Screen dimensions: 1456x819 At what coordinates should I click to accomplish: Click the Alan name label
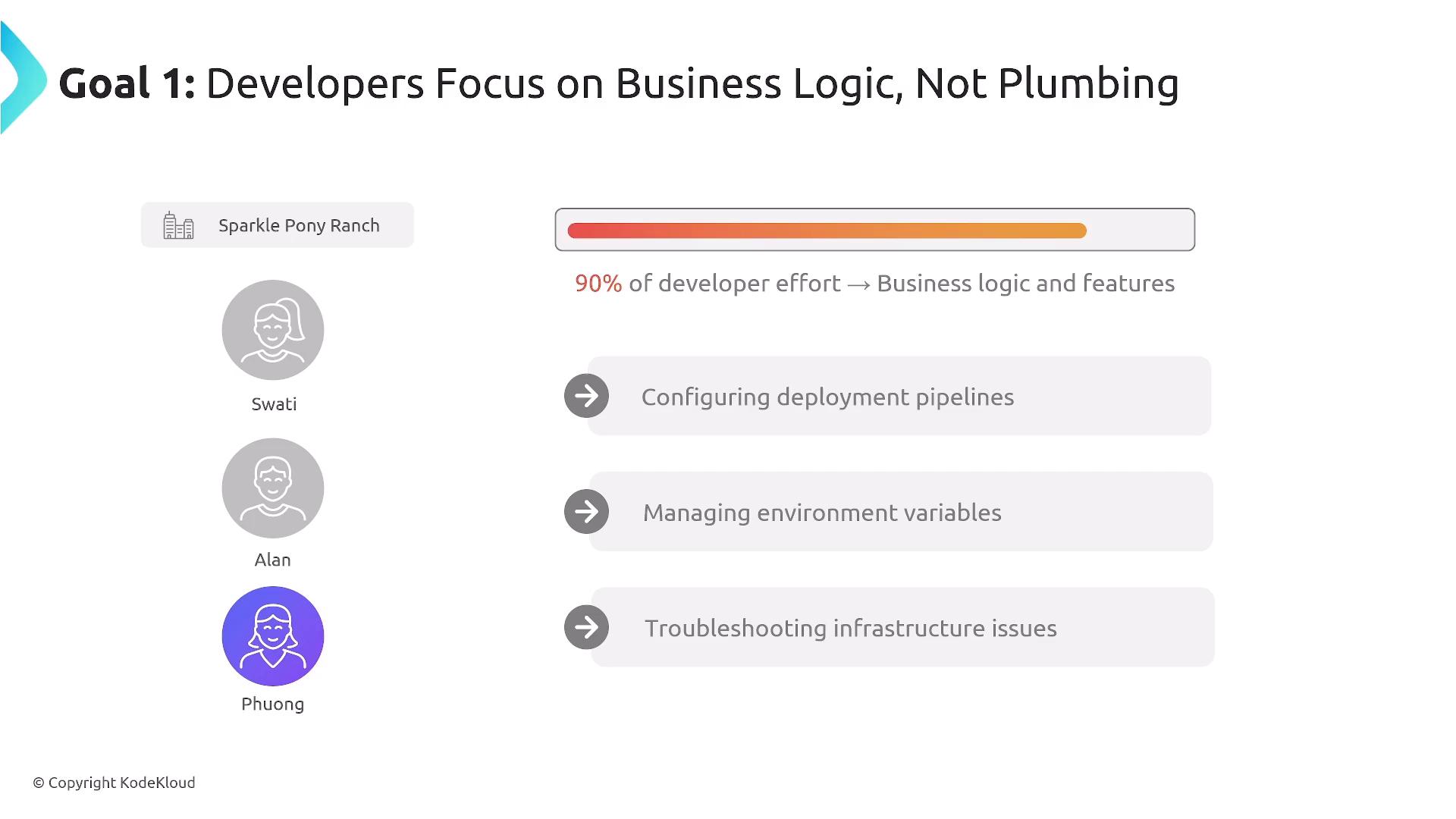272,560
